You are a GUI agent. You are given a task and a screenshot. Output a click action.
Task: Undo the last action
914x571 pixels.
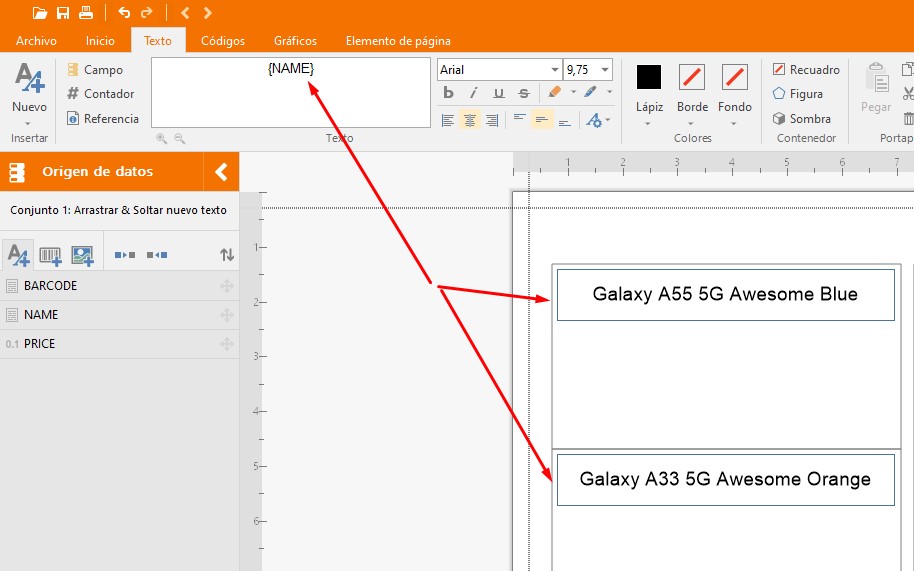(124, 13)
